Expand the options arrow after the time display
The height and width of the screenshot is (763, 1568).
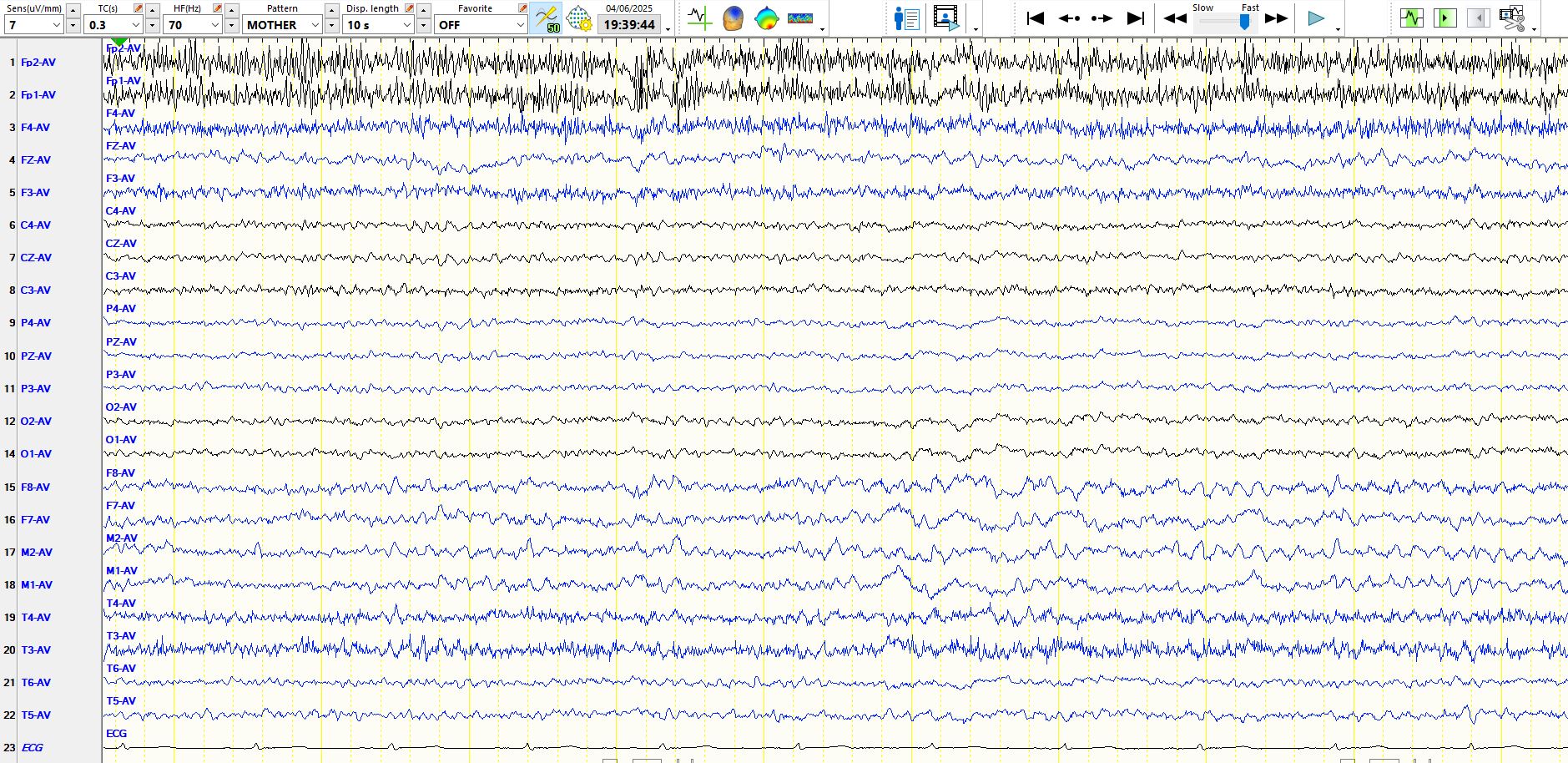[668, 29]
